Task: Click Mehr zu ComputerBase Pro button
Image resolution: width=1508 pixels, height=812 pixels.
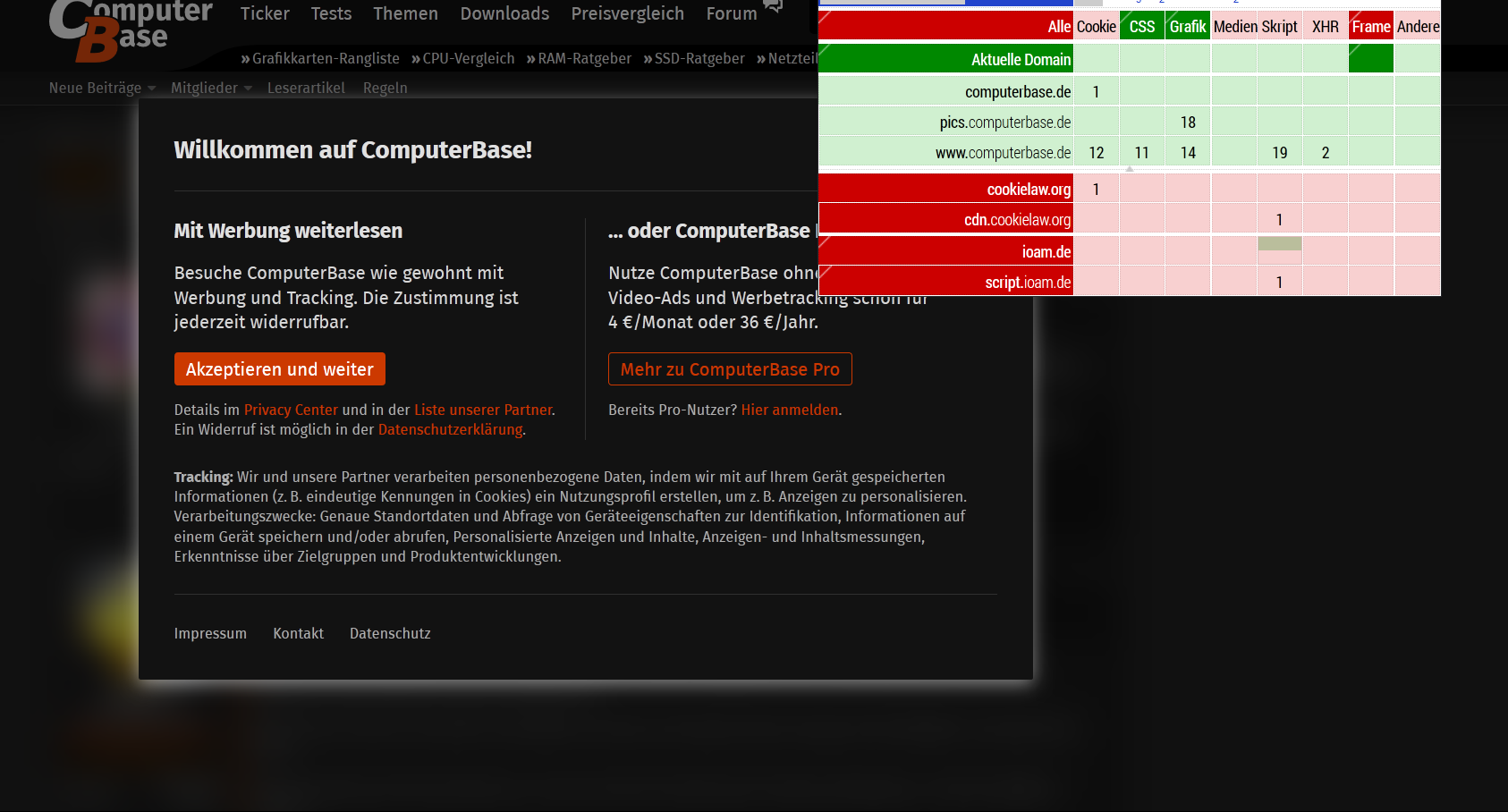Action: 730,369
